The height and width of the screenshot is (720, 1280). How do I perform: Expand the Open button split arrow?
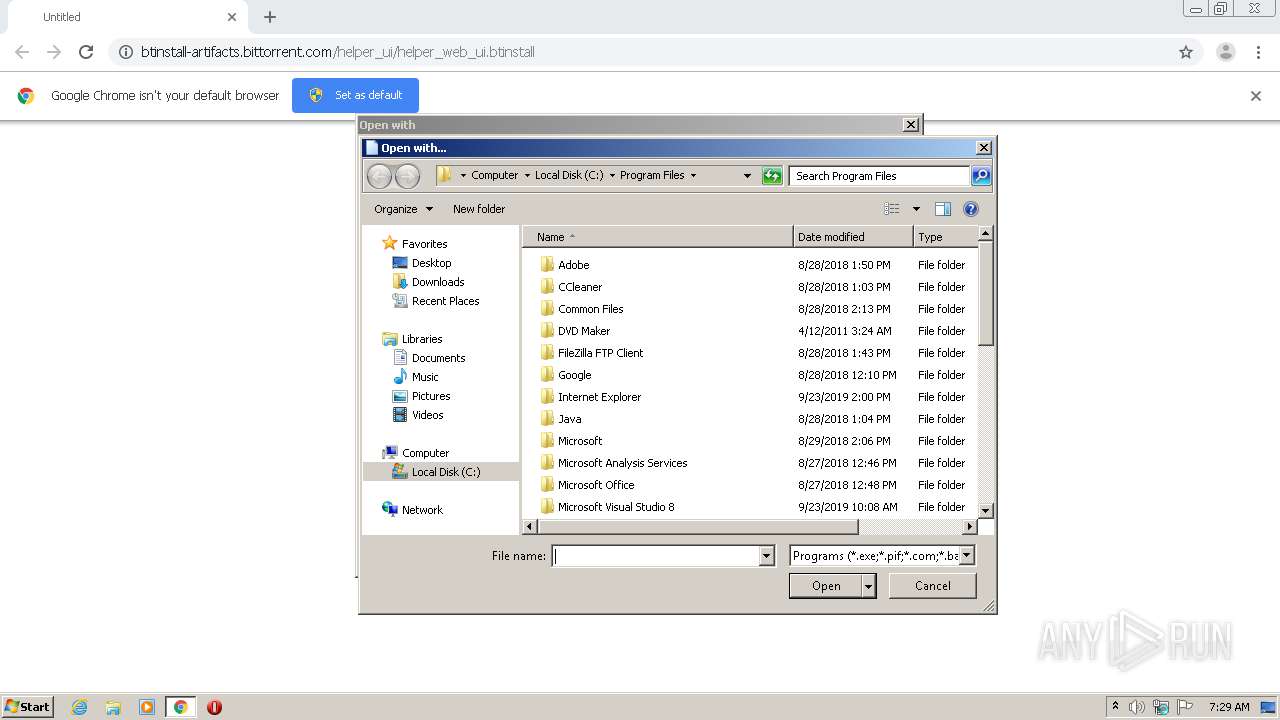[869, 586]
